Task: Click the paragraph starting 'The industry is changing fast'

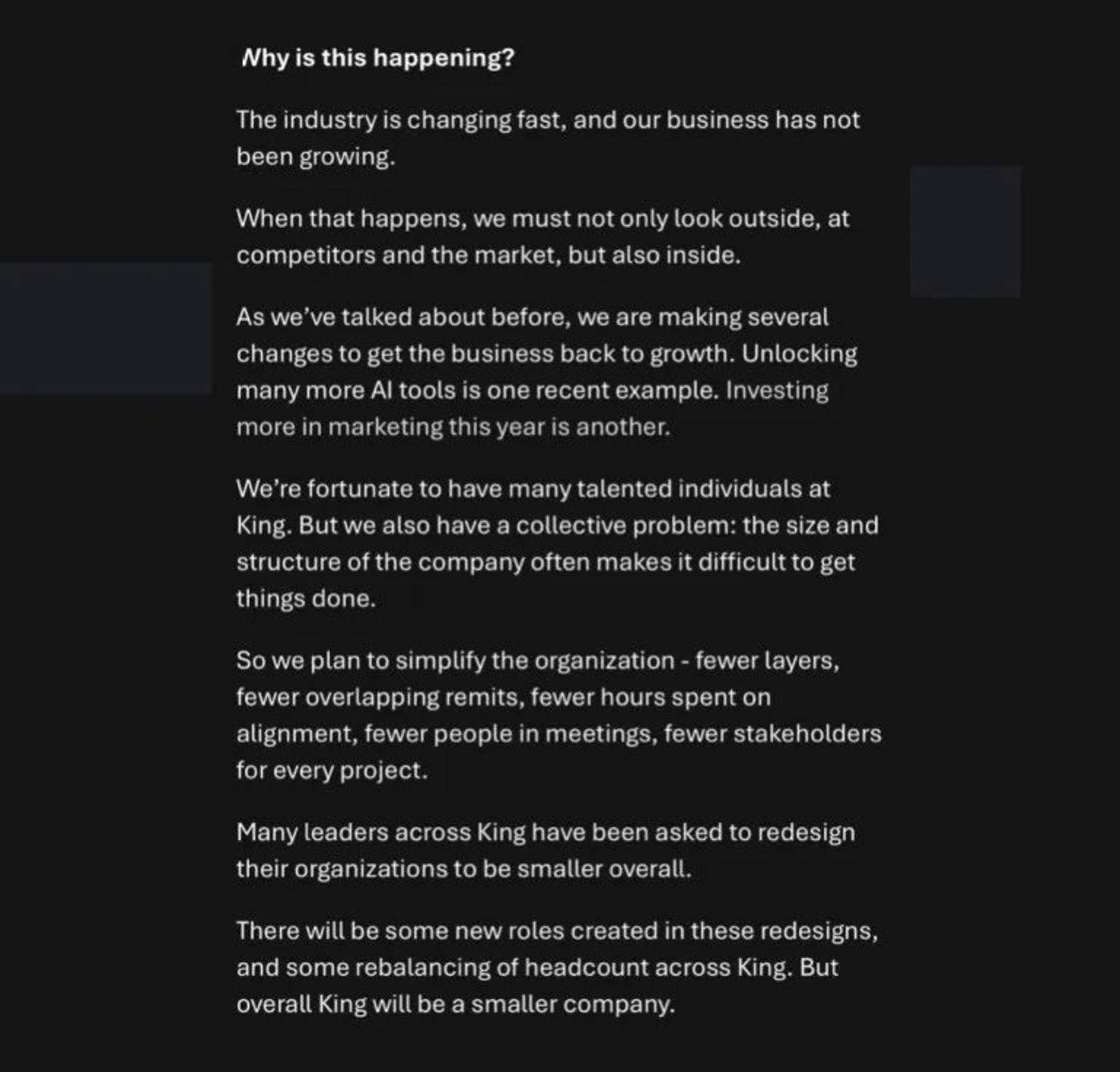Action: [x=548, y=120]
